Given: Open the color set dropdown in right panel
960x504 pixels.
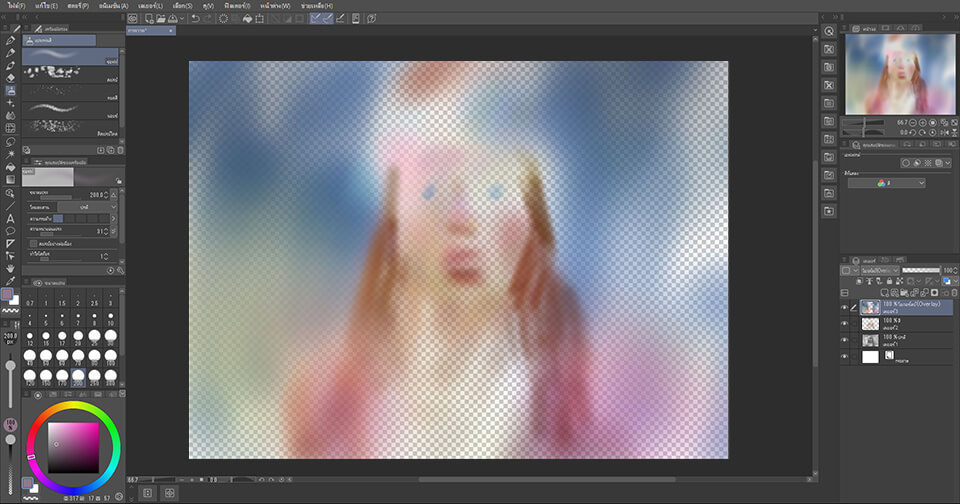Looking at the screenshot, I should [886, 183].
